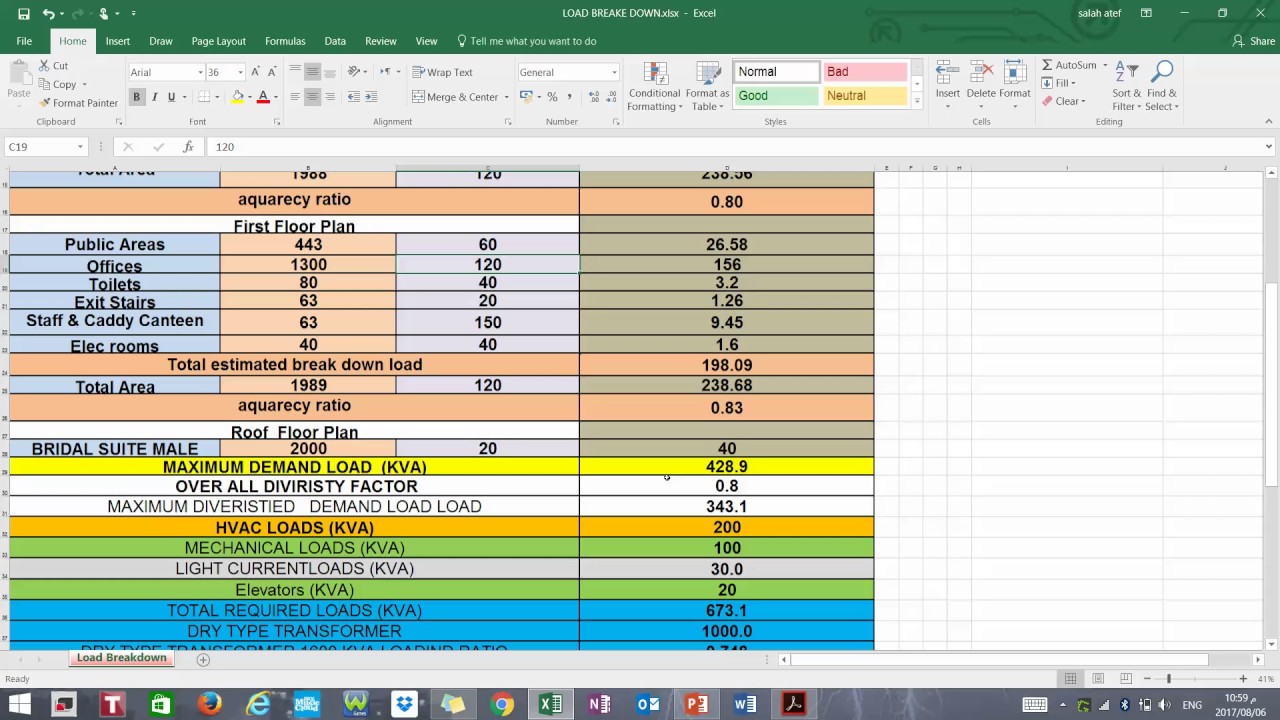Click Increase Font Size icon
The width and height of the screenshot is (1280, 720).
tap(256, 72)
